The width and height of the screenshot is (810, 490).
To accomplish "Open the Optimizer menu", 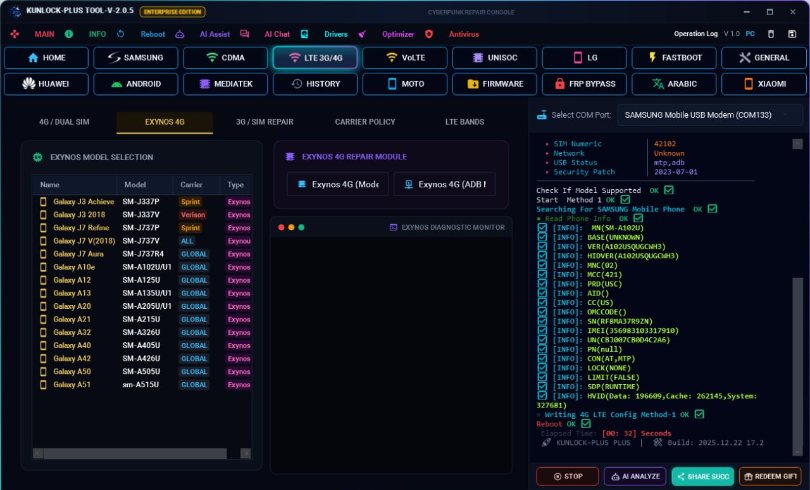I will coord(398,34).
